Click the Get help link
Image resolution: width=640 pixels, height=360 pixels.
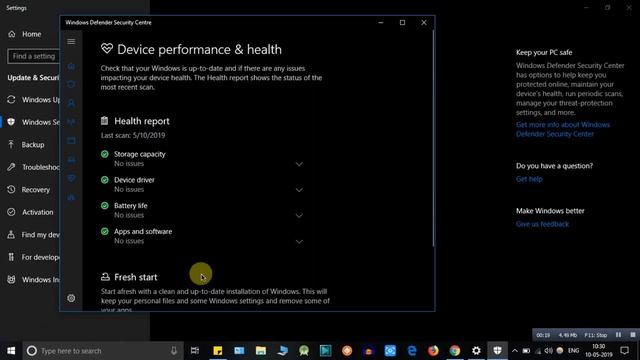click(529, 179)
